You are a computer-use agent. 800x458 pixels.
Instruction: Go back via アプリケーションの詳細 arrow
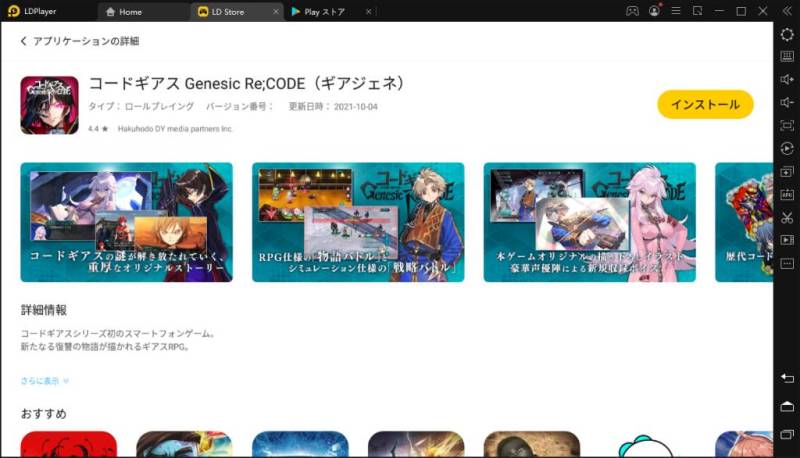pyautogui.click(x=25, y=41)
